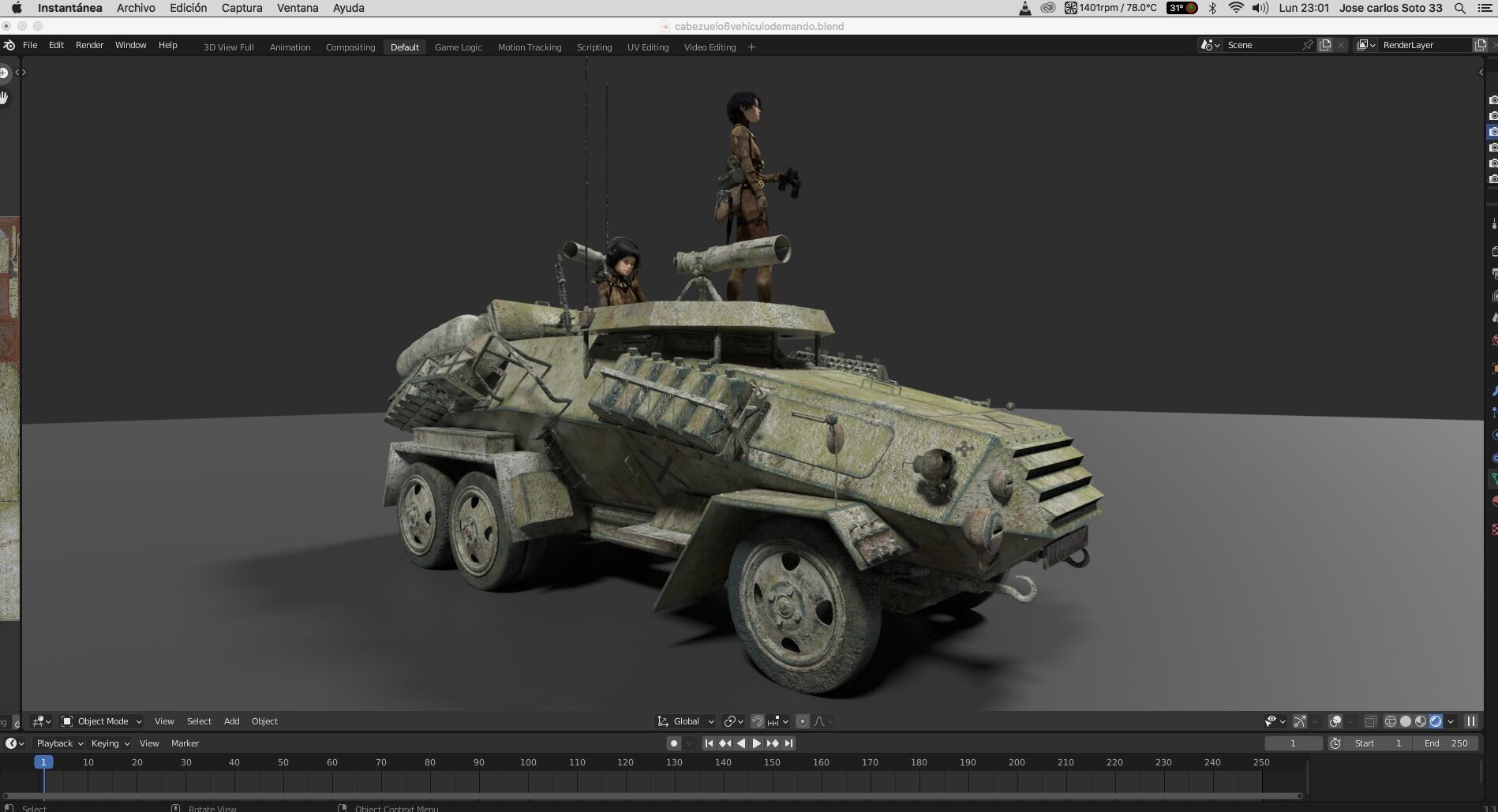Toggle auto keying record button

[673, 743]
